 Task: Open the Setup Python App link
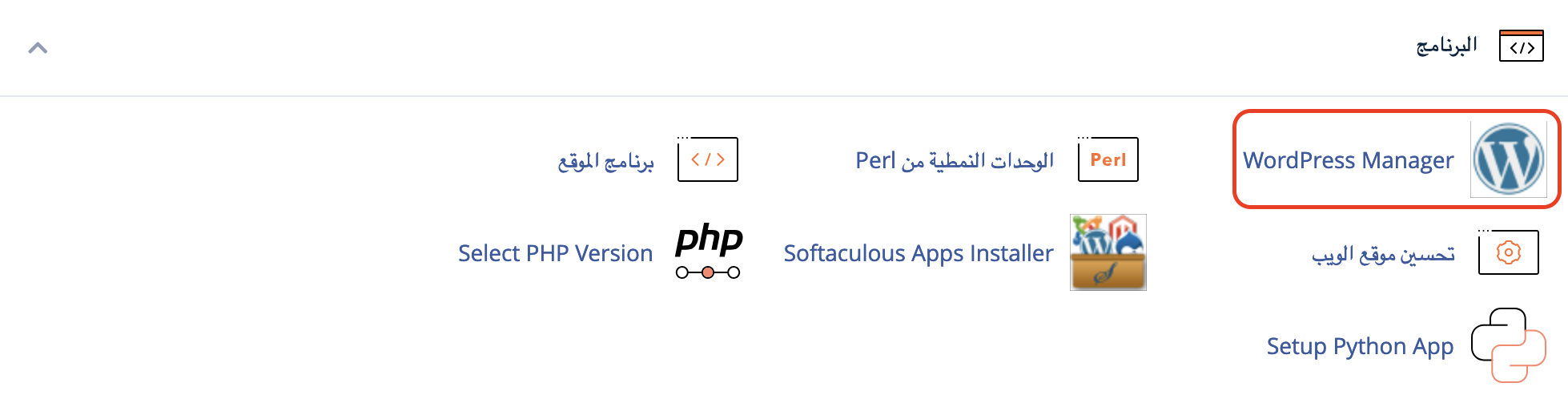pyautogui.click(x=1360, y=346)
